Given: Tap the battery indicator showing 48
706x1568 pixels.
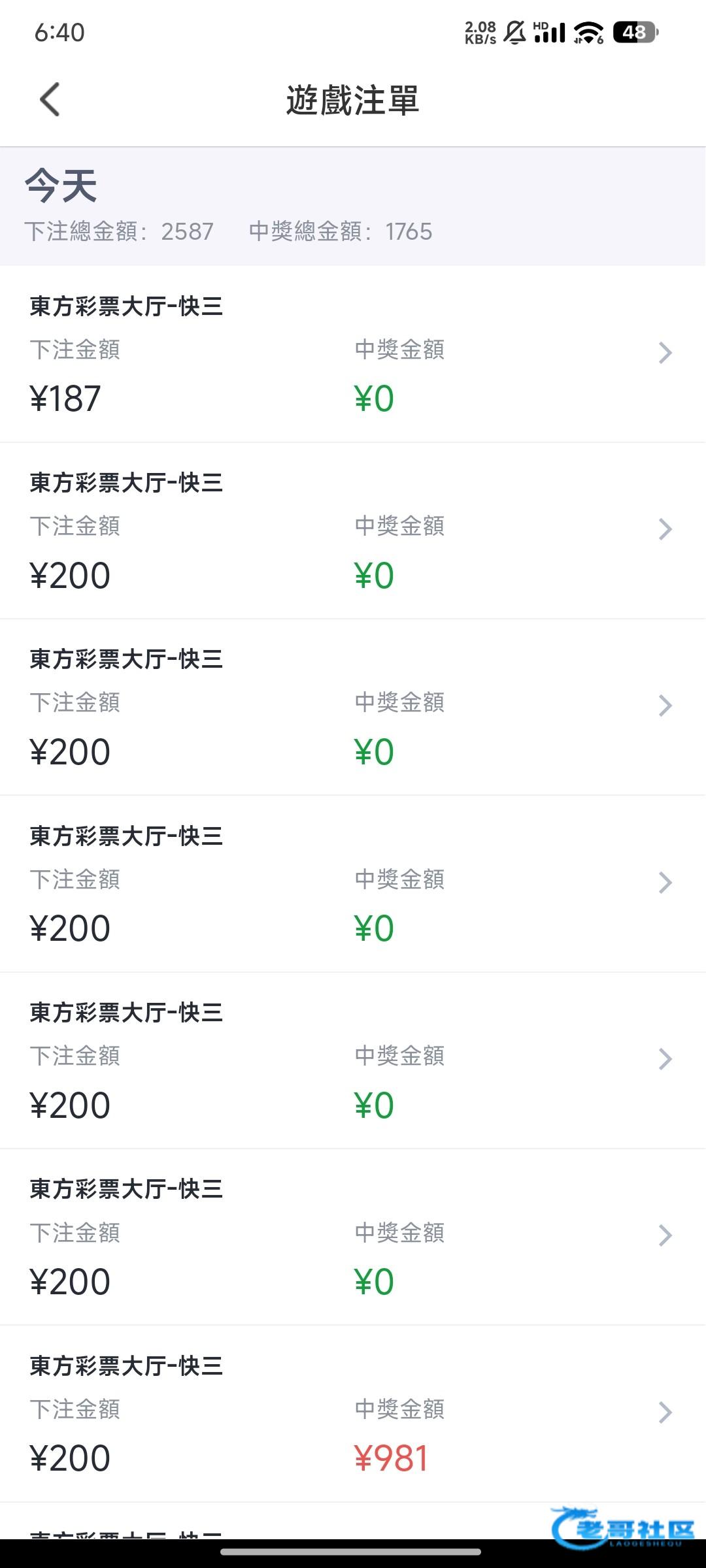Looking at the screenshot, I should 635,32.
